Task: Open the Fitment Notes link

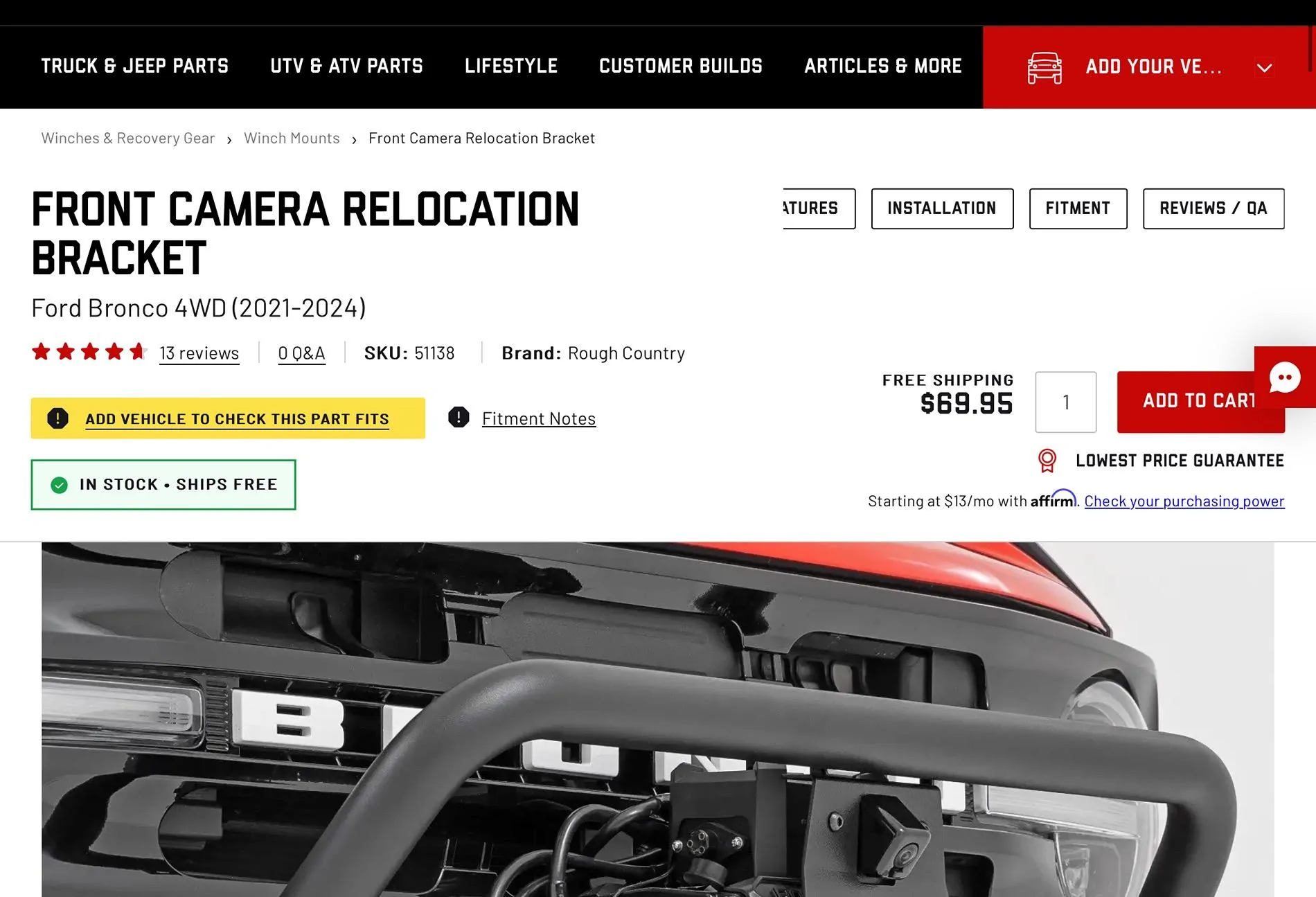Action: pos(539,418)
